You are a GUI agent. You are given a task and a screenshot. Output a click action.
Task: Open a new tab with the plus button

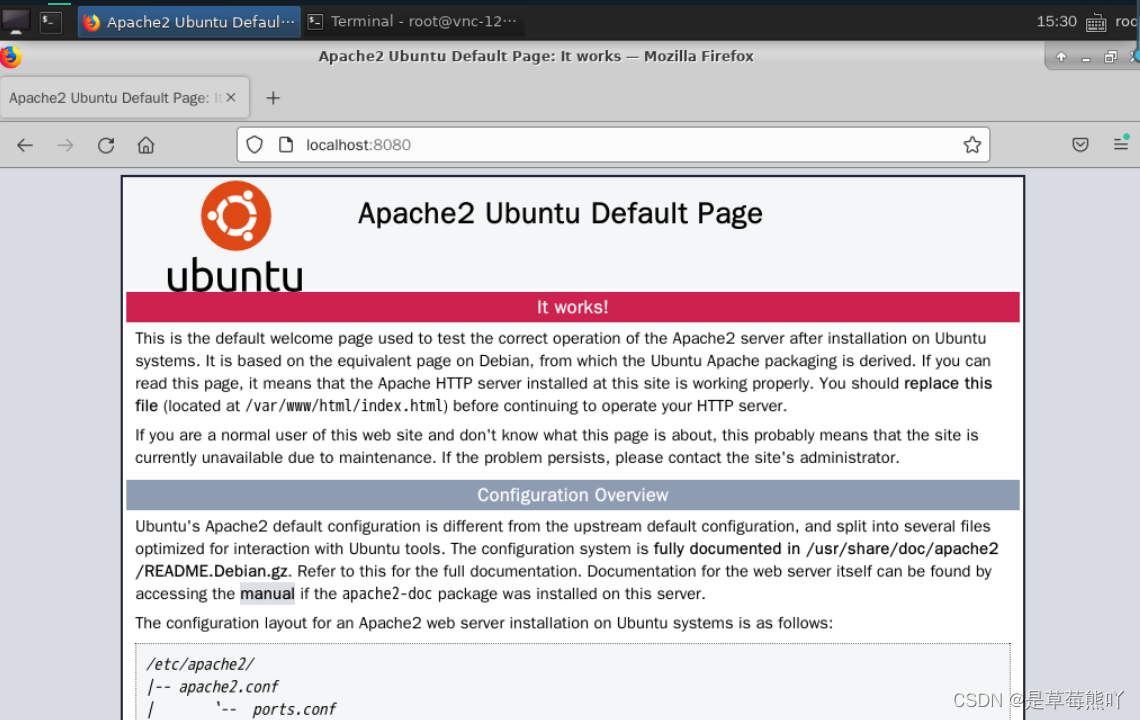coord(273,97)
